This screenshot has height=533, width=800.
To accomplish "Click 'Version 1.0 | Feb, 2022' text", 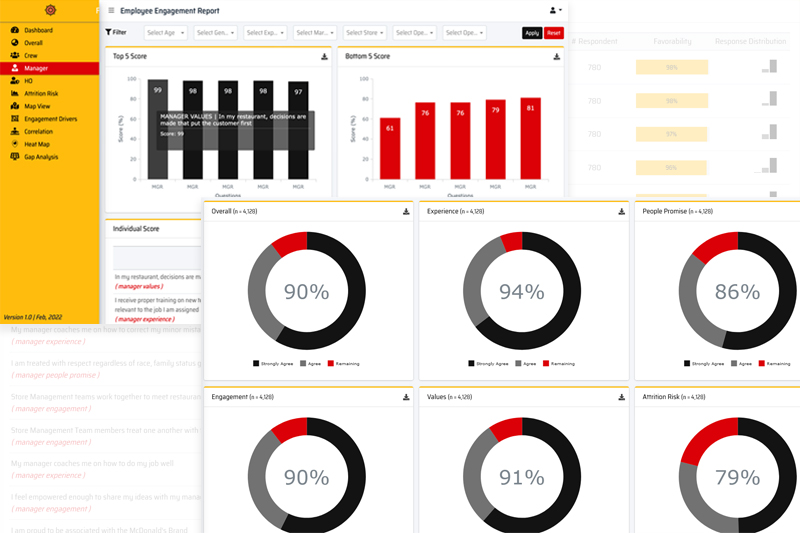I will (x=33, y=317).
